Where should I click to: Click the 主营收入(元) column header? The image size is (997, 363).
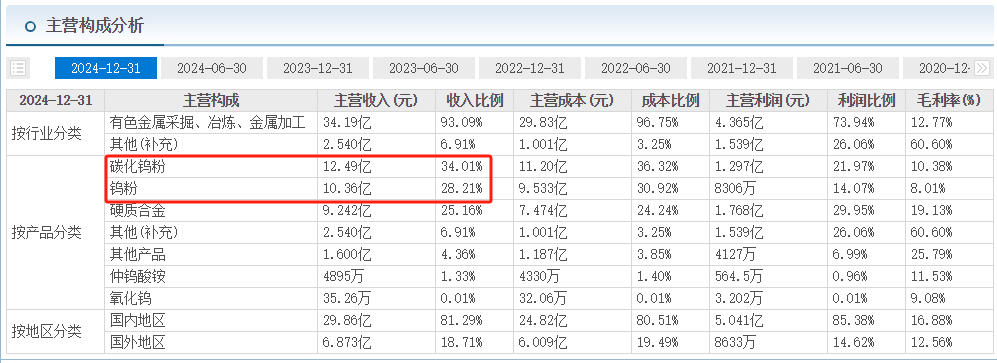pyautogui.click(x=376, y=100)
